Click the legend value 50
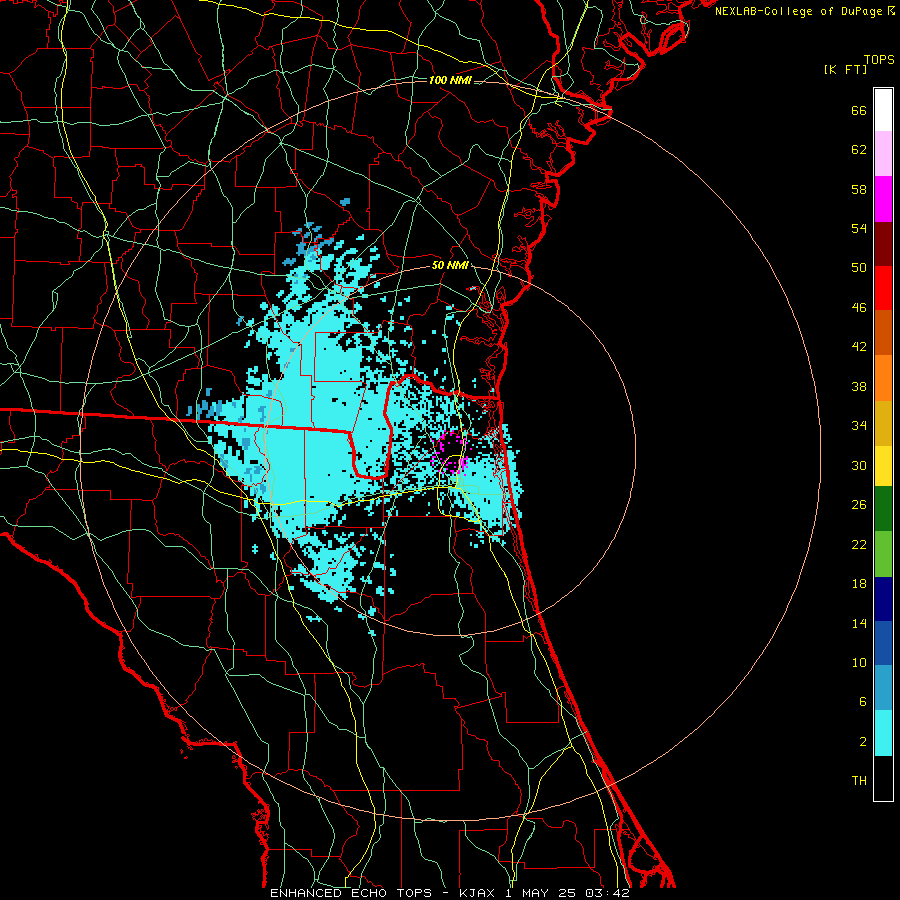 tap(859, 268)
